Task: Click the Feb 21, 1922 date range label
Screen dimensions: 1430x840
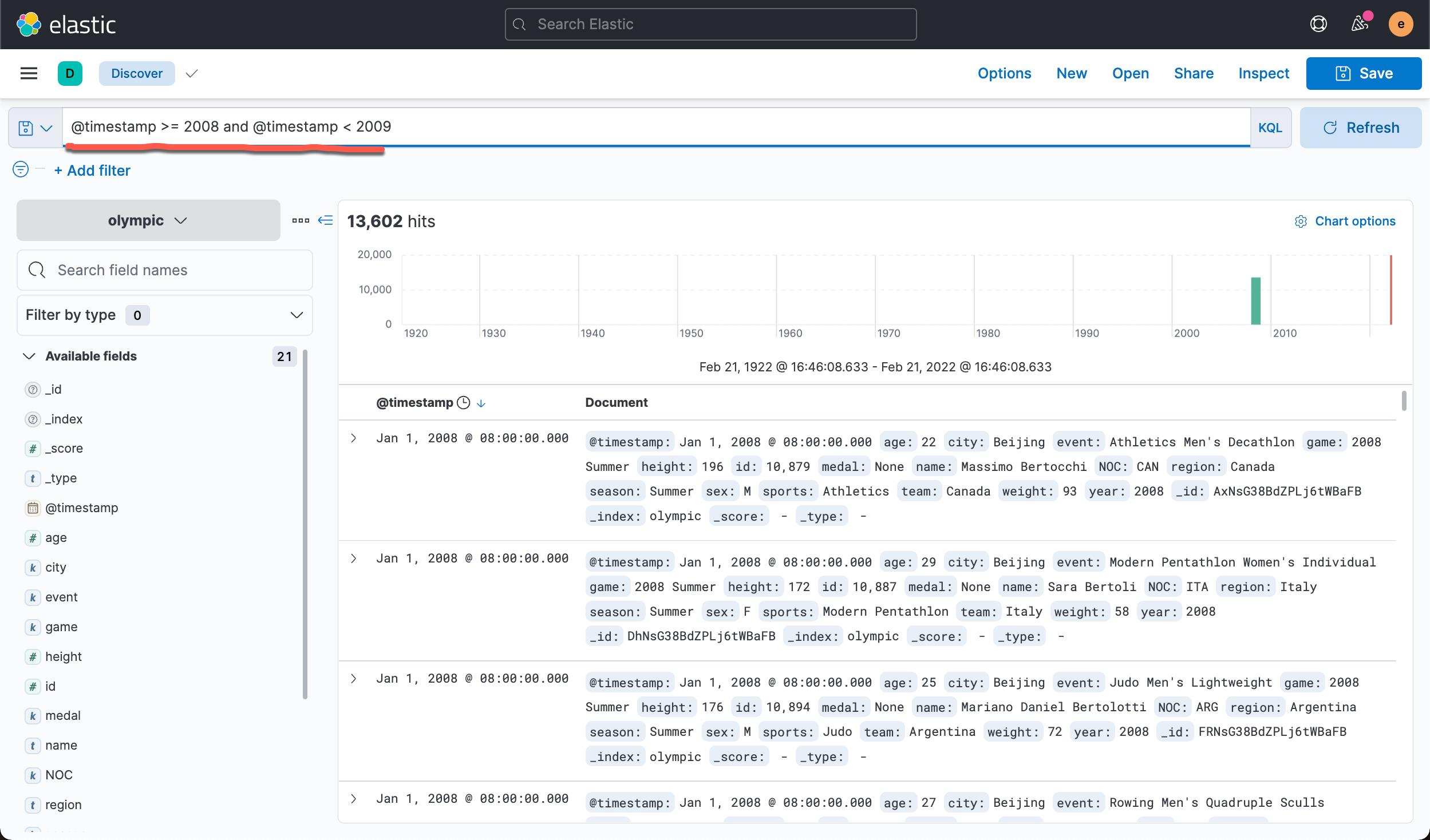Action: pyautogui.click(x=875, y=367)
